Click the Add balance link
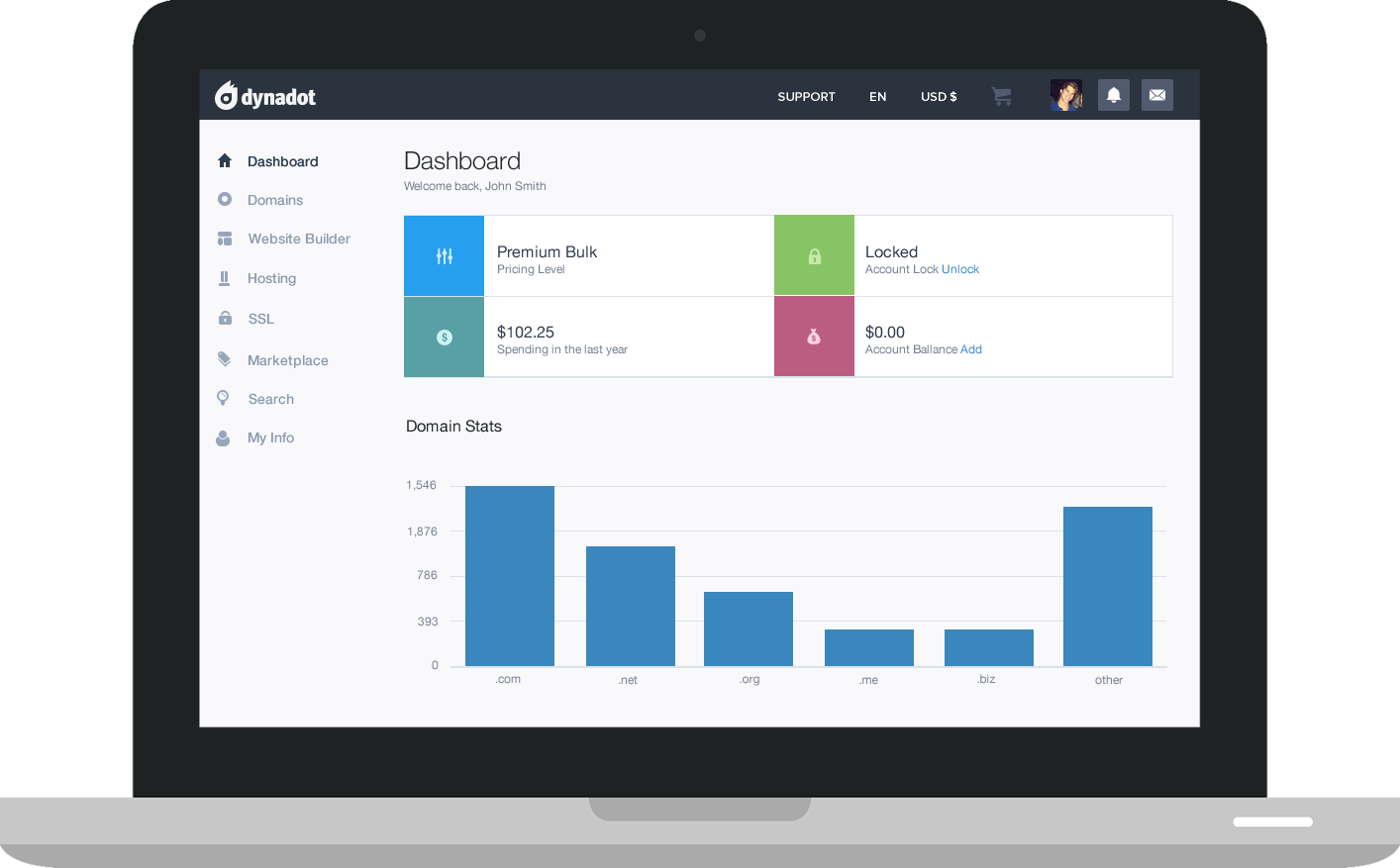This screenshot has height=868, width=1400. click(x=971, y=349)
